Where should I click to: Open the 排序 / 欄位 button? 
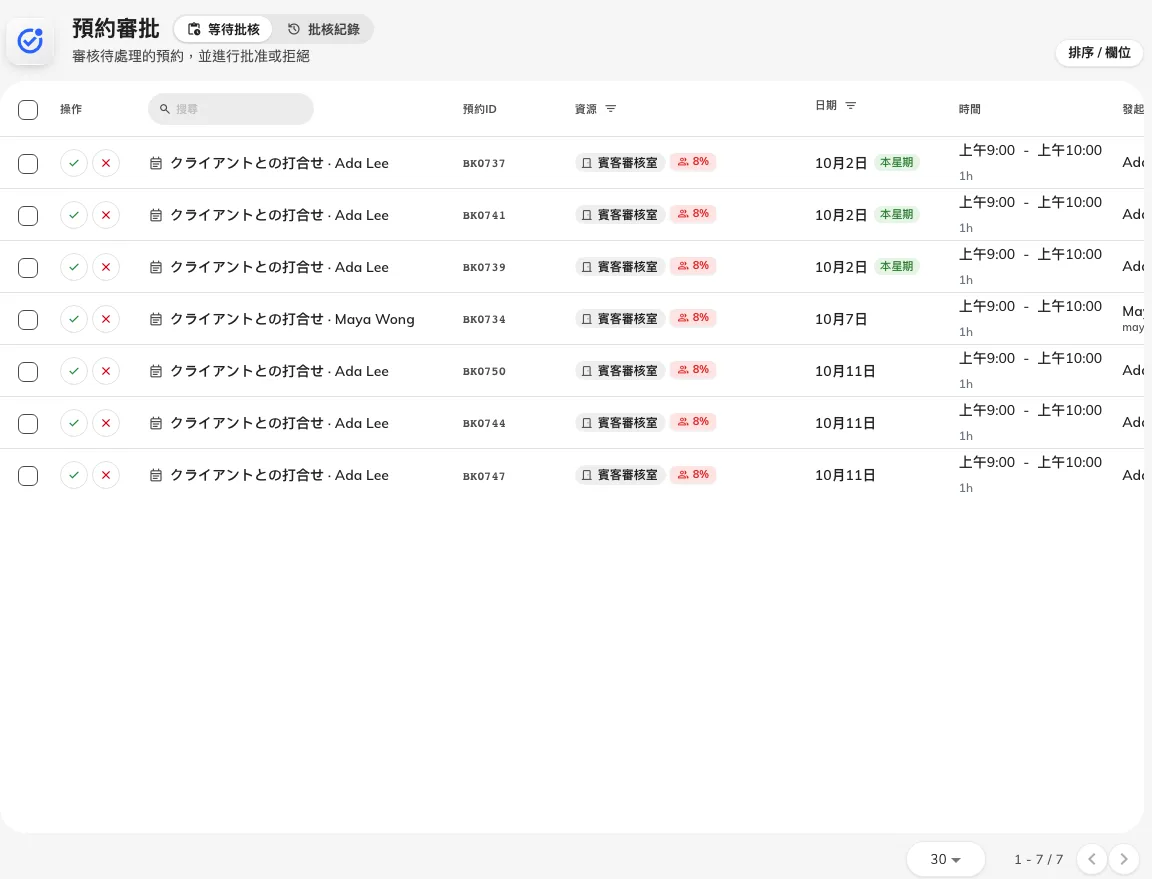click(x=1099, y=53)
